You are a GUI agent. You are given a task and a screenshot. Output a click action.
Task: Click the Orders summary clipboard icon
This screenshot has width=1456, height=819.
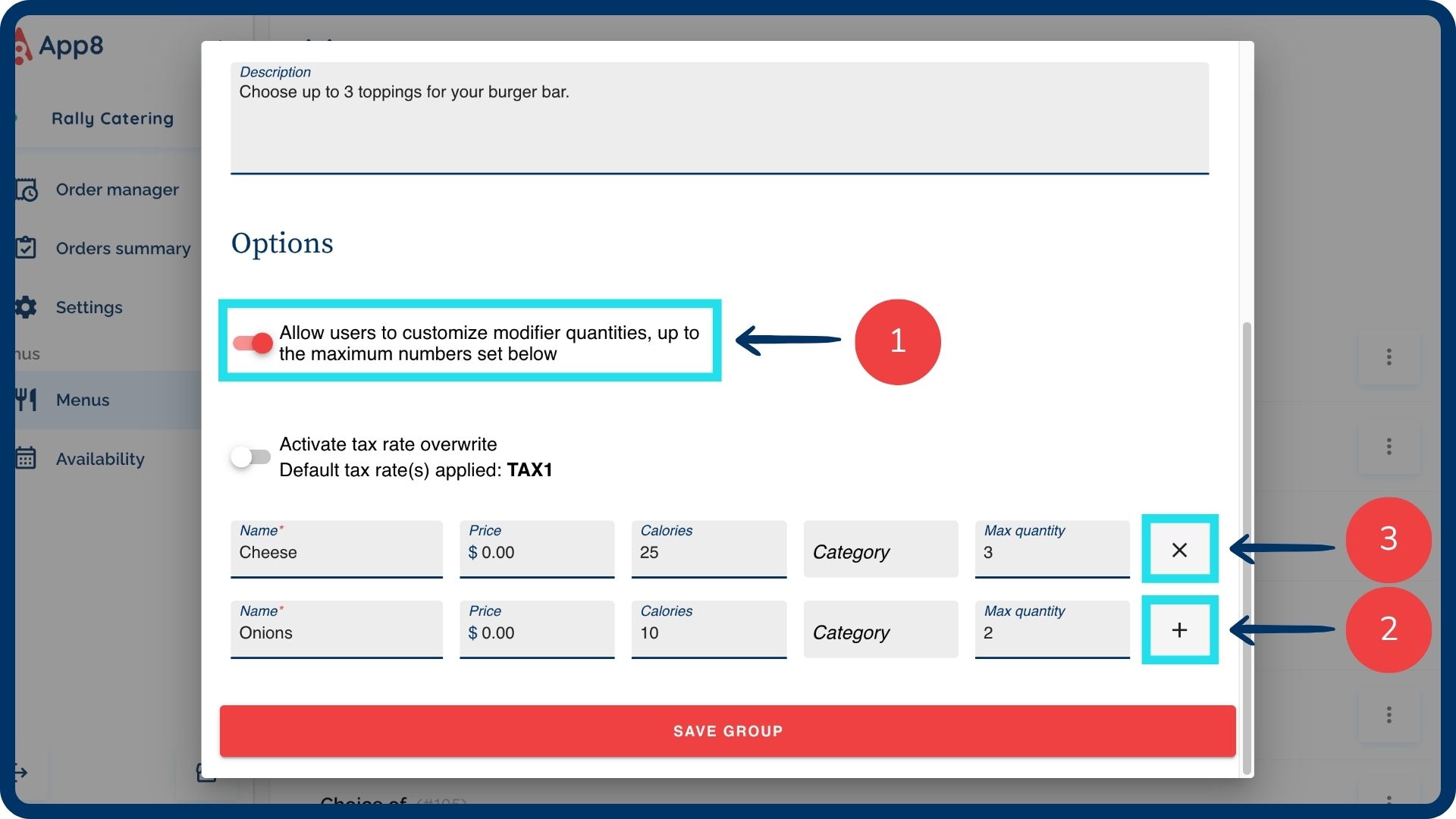coord(27,248)
